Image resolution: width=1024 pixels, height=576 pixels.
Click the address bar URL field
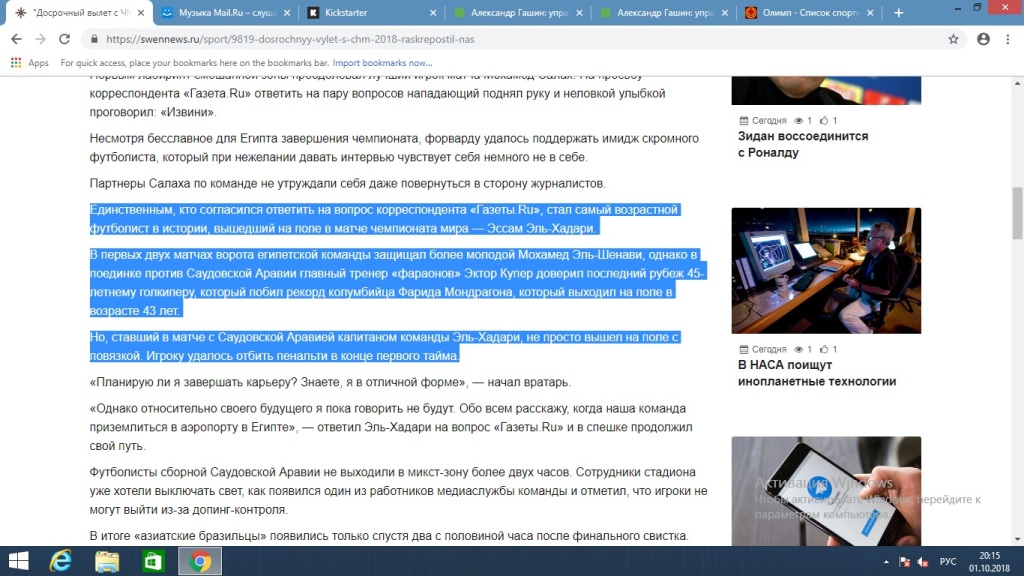pyautogui.click(x=522, y=39)
